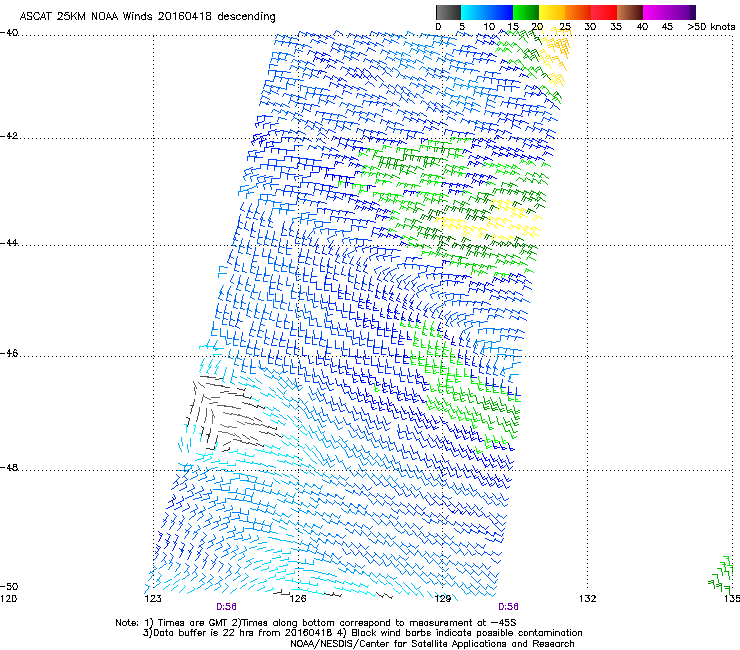Viewport: 740px width, 650px height.
Task: Select the green 15–20 knots color segment
Action: (x=526, y=12)
